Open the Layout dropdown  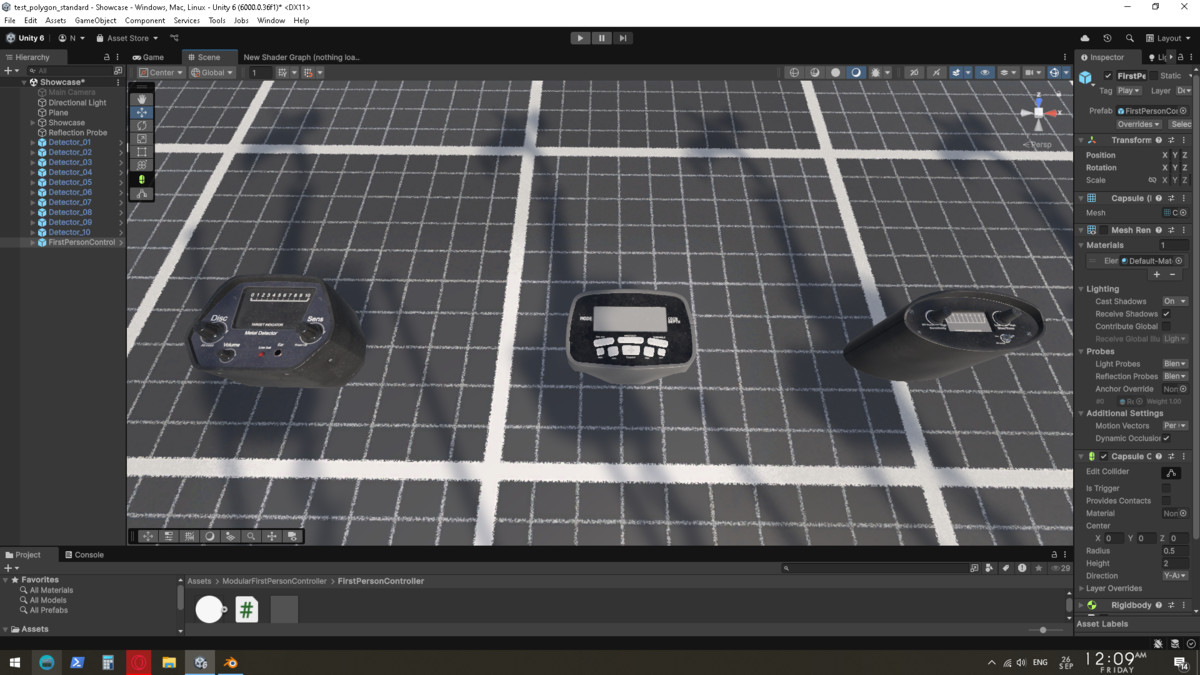[x=1168, y=38]
